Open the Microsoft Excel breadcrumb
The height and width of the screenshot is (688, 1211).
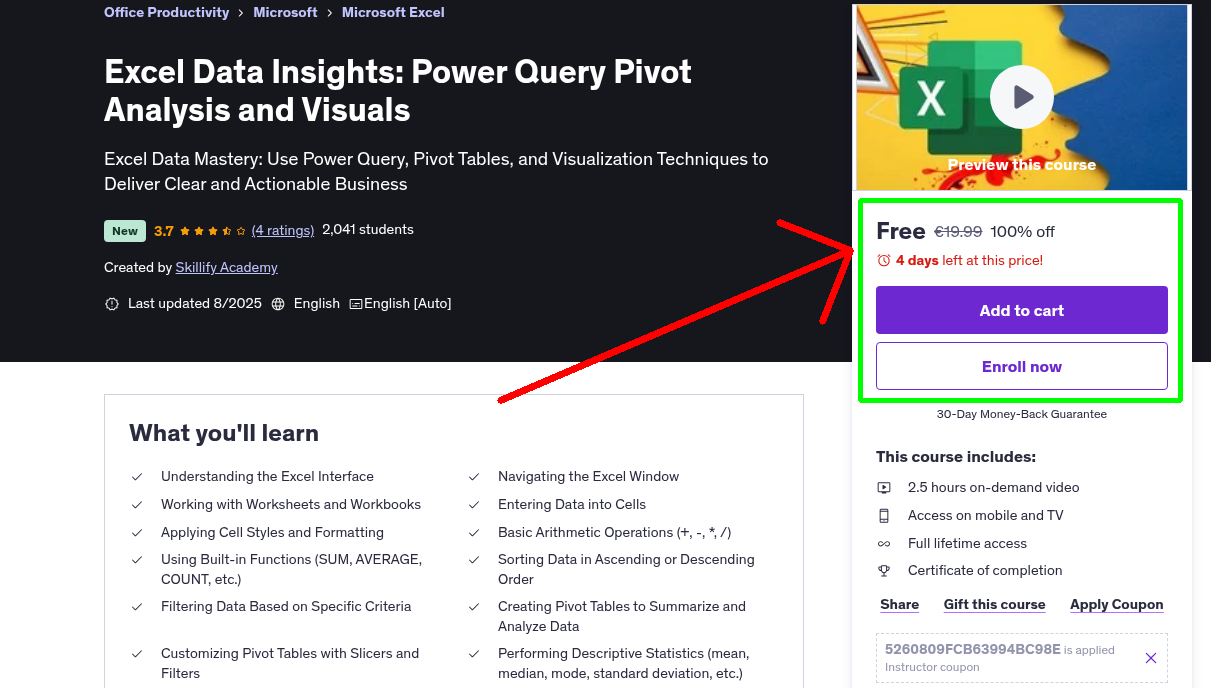pyautogui.click(x=393, y=13)
